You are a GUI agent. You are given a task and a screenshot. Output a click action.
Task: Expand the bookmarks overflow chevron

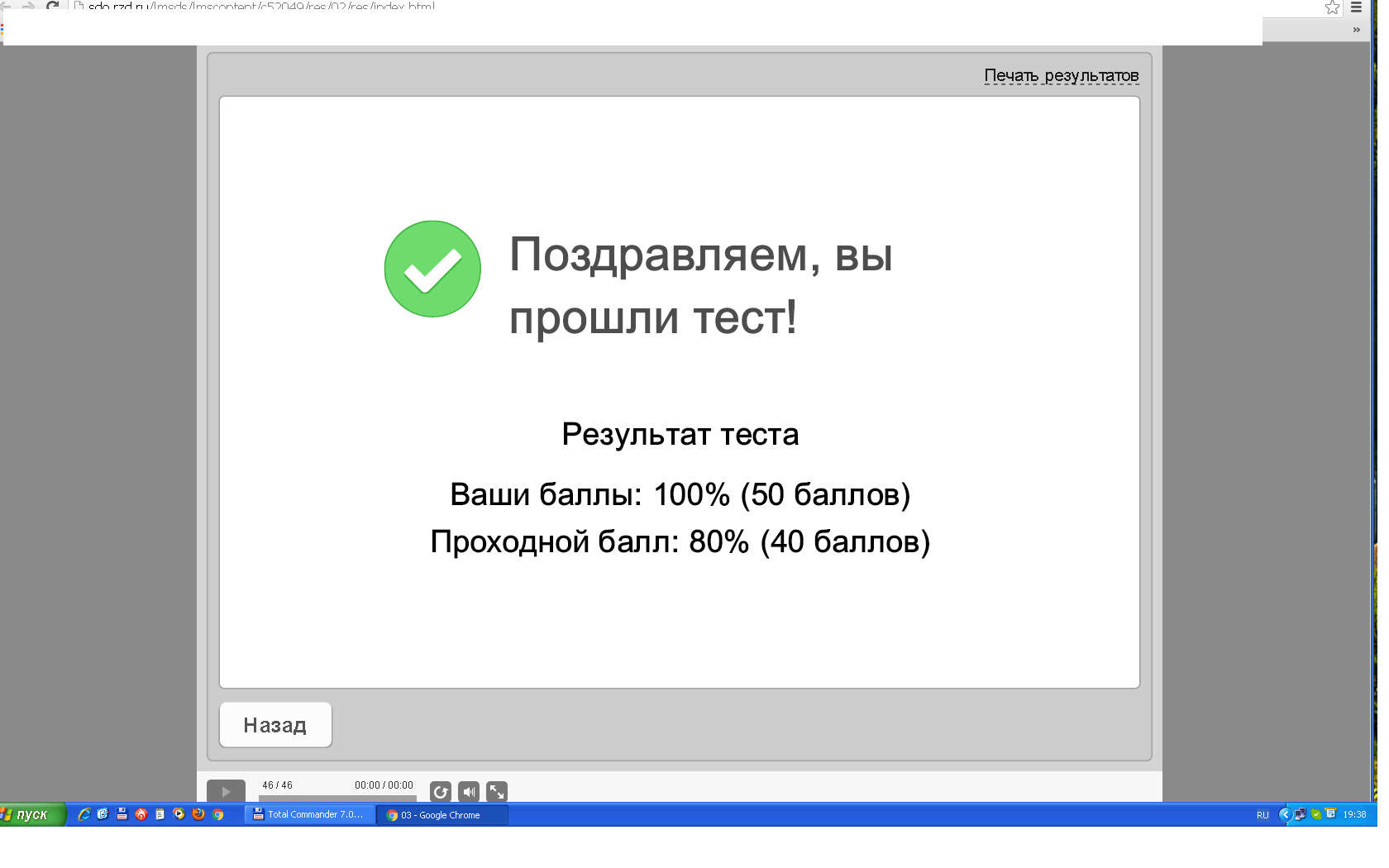1355,29
